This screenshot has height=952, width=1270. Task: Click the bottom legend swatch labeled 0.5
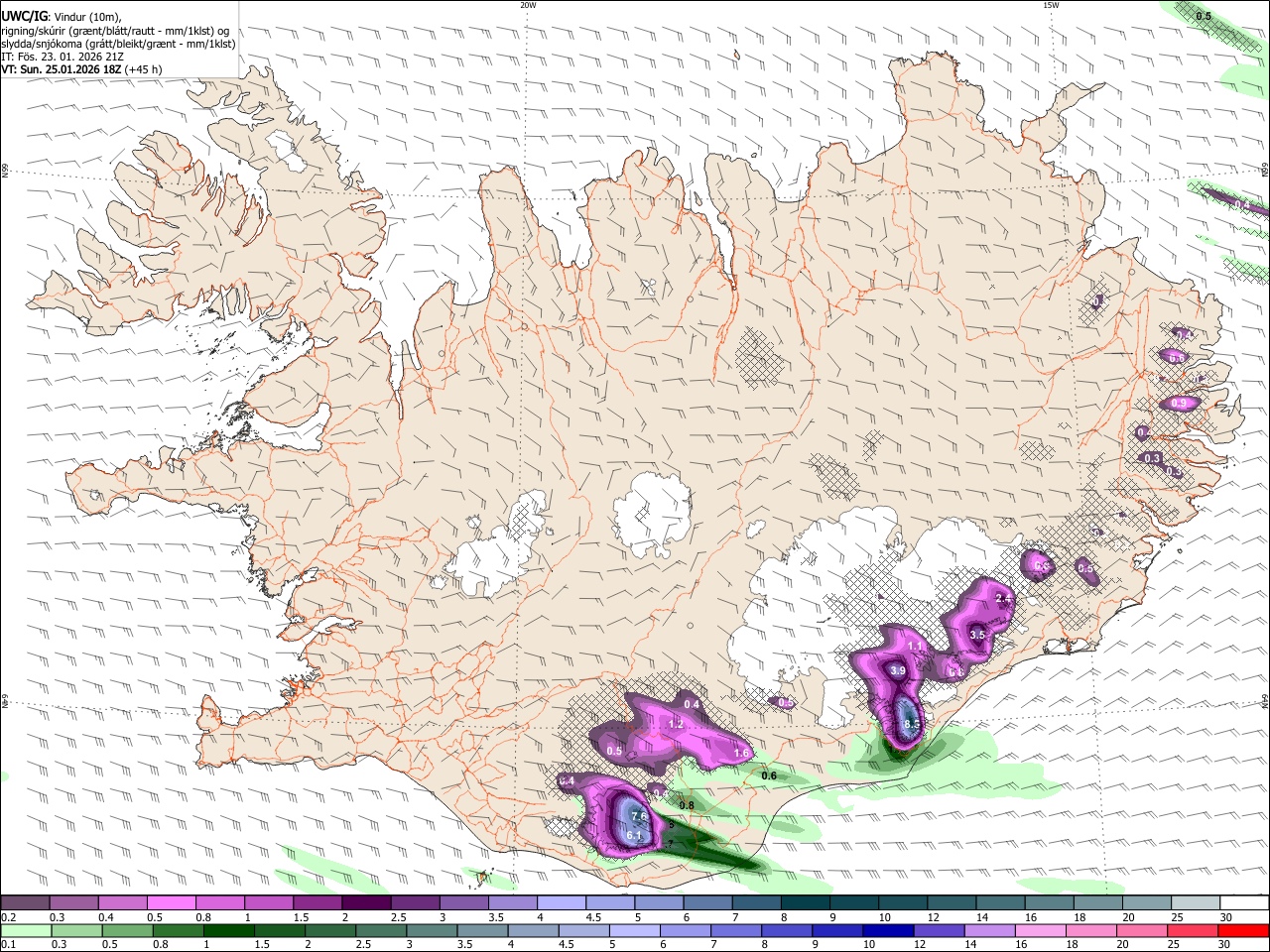tap(126, 931)
